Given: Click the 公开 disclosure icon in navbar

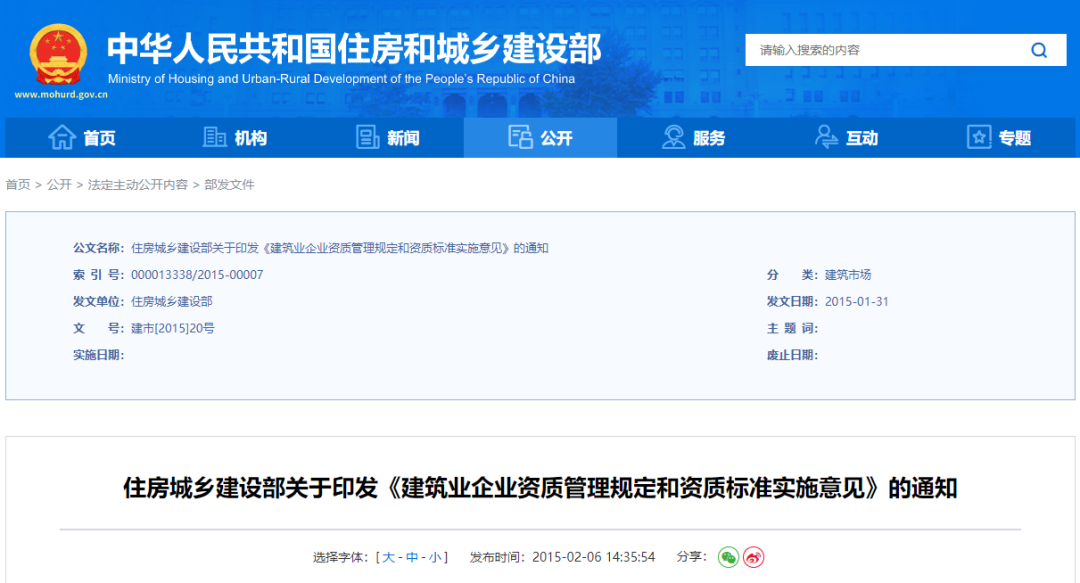Looking at the screenshot, I should (x=520, y=137).
